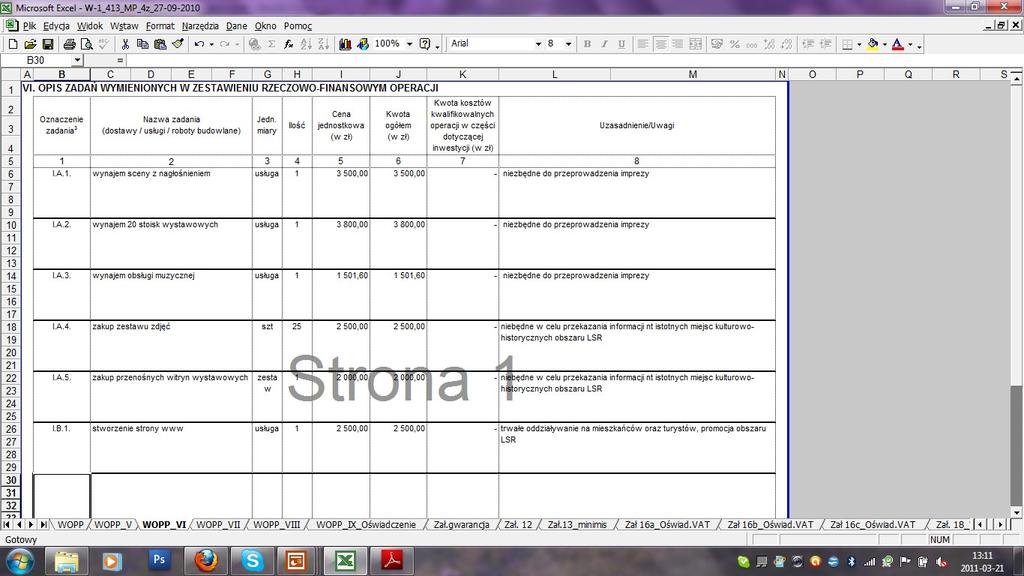Increase decimal places
The height and width of the screenshot is (576, 1024).
click(x=769, y=44)
